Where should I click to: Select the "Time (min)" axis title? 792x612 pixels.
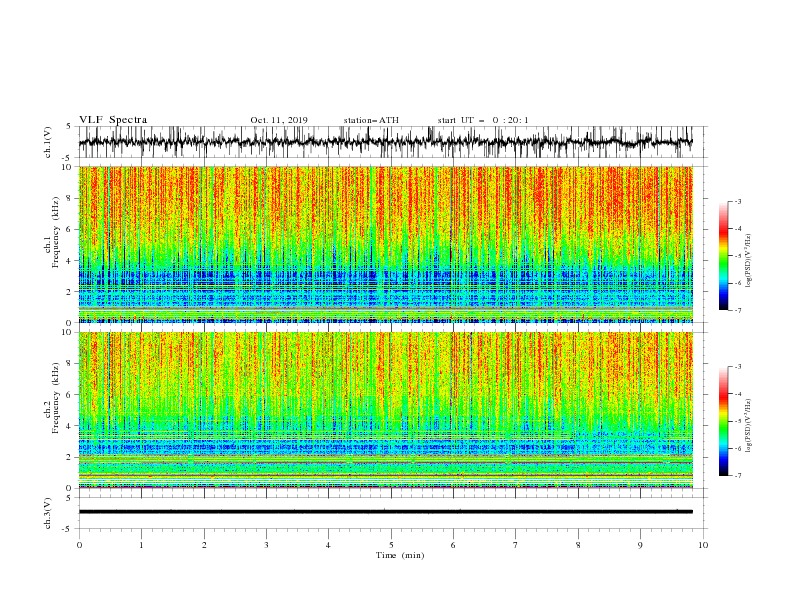coord(400,555)
